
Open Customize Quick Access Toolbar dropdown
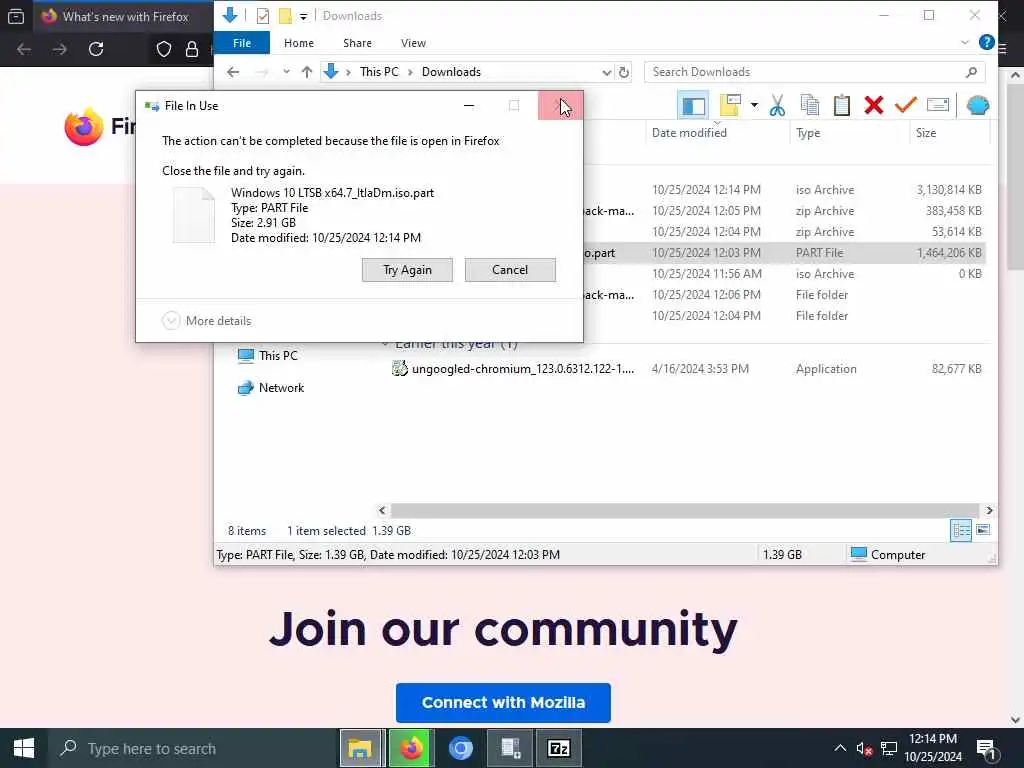point(304,16)
